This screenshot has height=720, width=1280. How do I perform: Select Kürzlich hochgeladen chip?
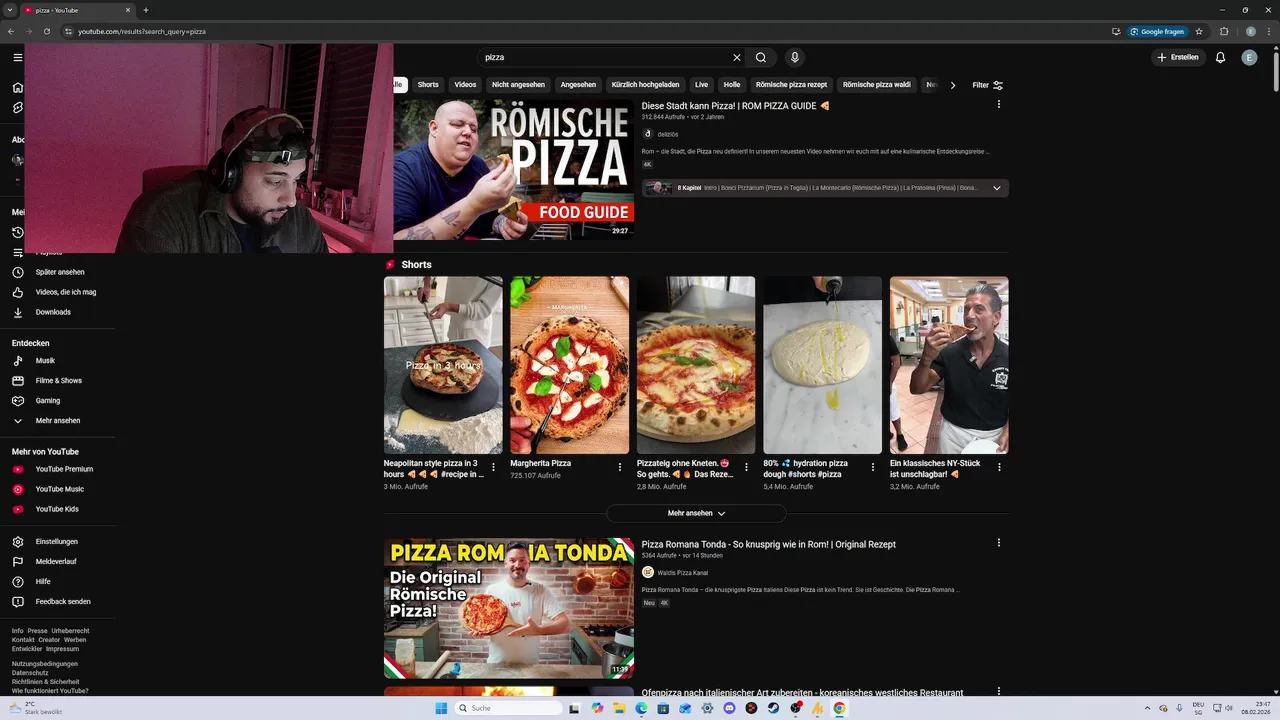click(645, 85)
